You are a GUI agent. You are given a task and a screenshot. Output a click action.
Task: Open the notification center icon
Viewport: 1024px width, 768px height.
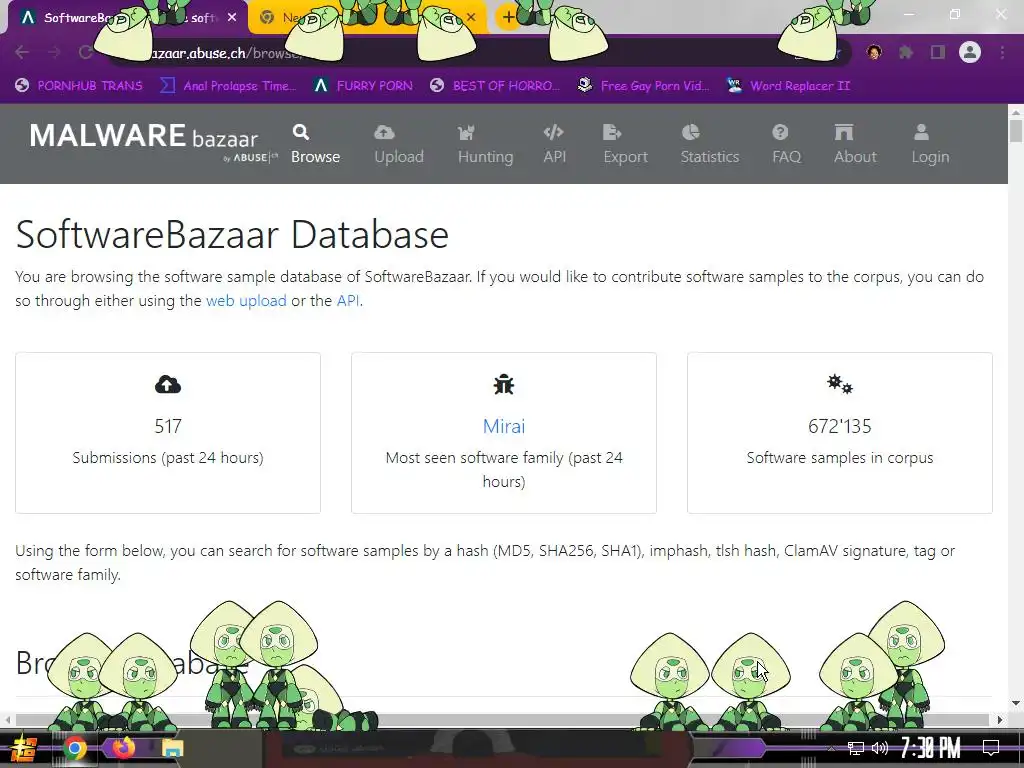(x=991, y=748)
